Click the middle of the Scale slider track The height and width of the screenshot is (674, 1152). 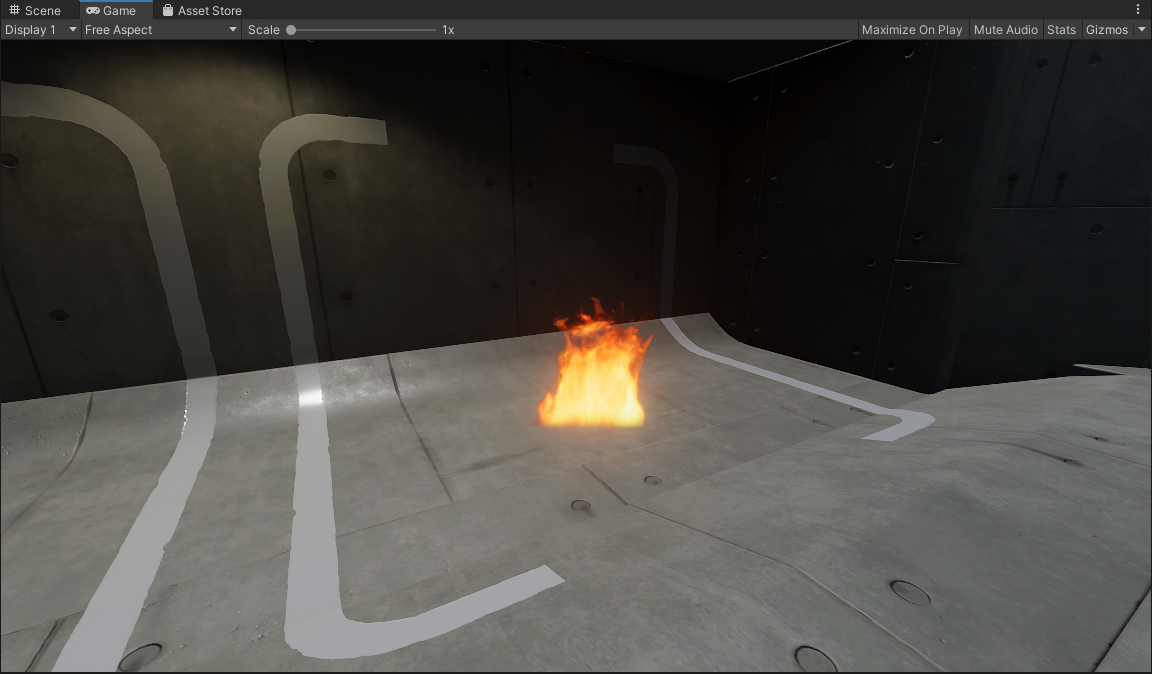(363, 30)
